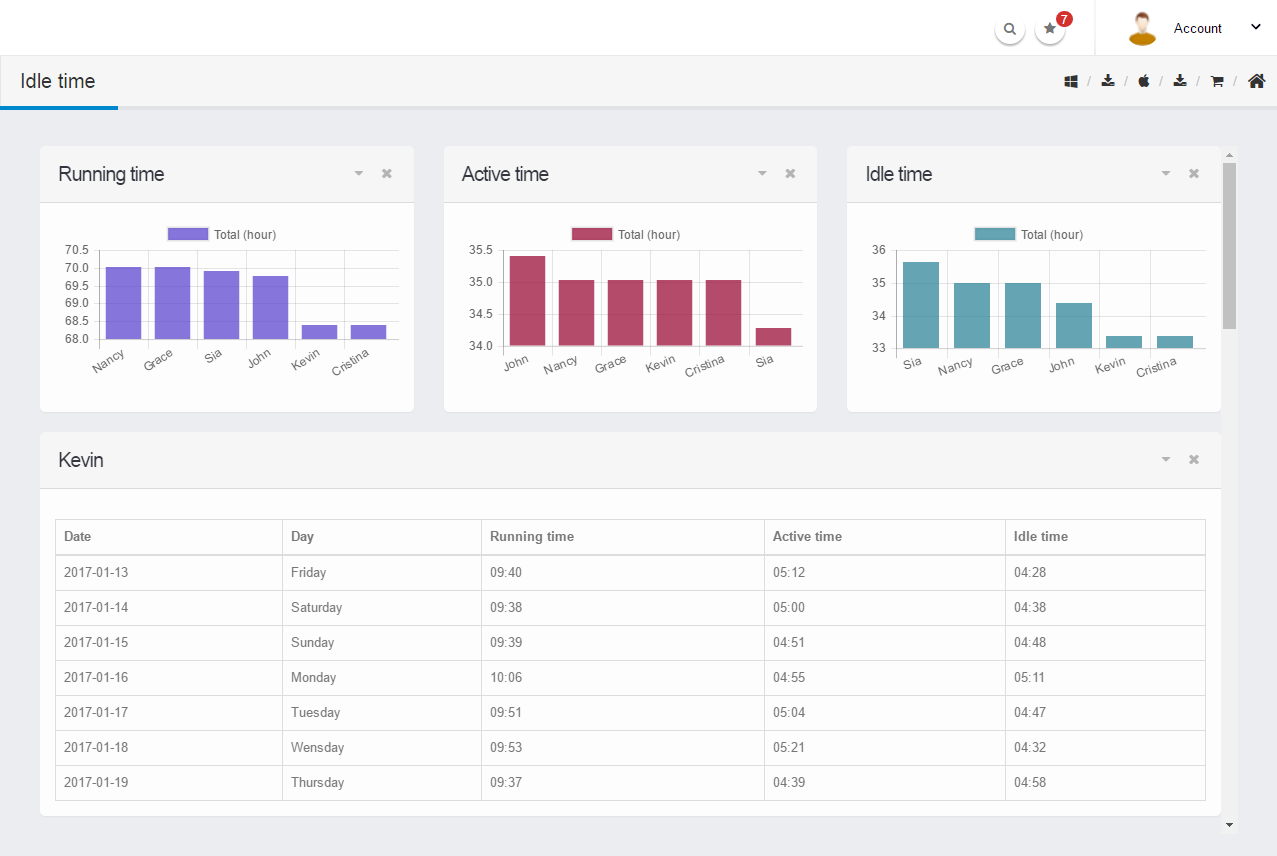Screen dimensions: 1277x856
Task: Open Active time panel dropdown caret
Action: (762, 174)
